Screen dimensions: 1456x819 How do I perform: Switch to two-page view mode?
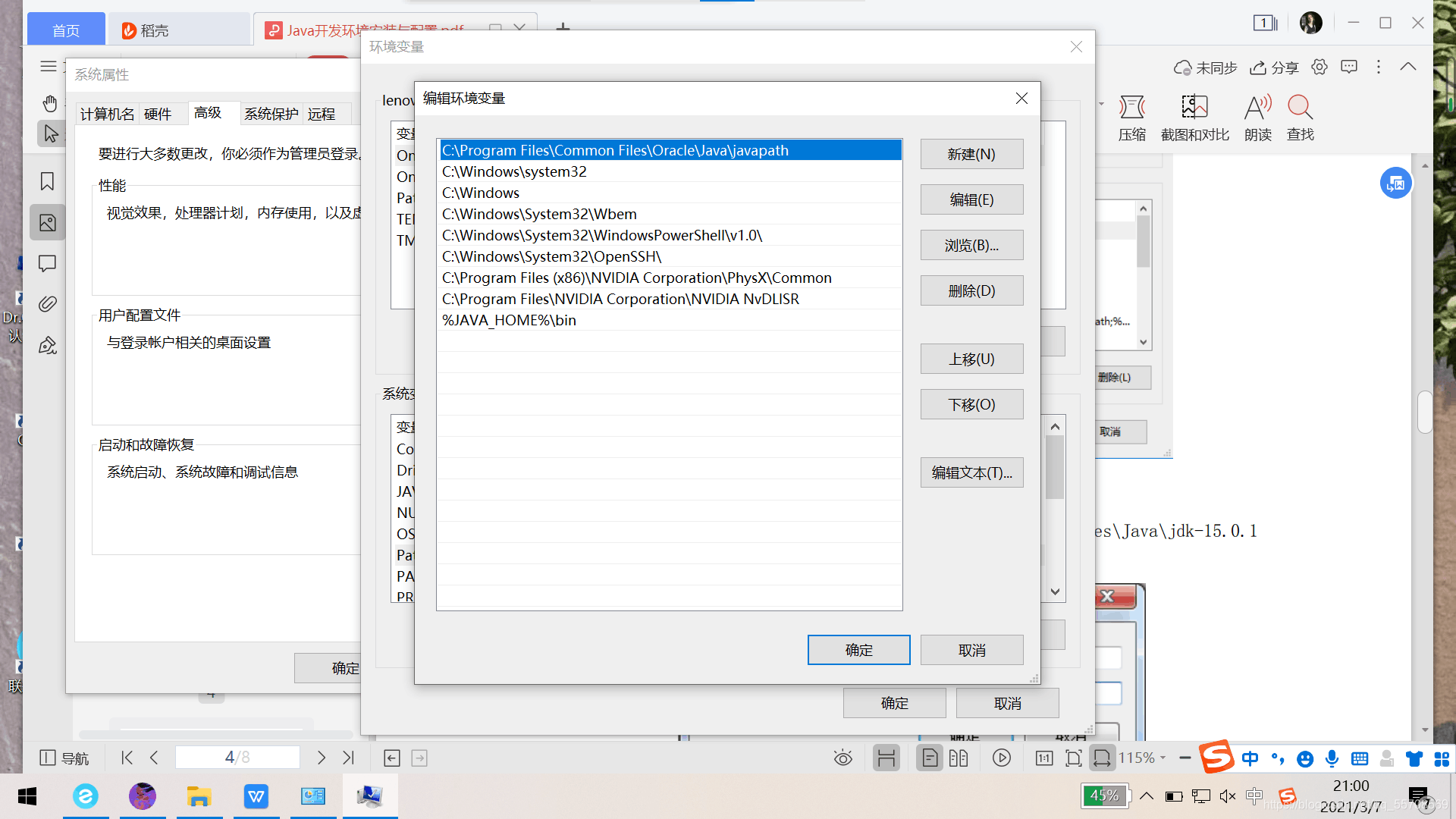coord(959,758)
